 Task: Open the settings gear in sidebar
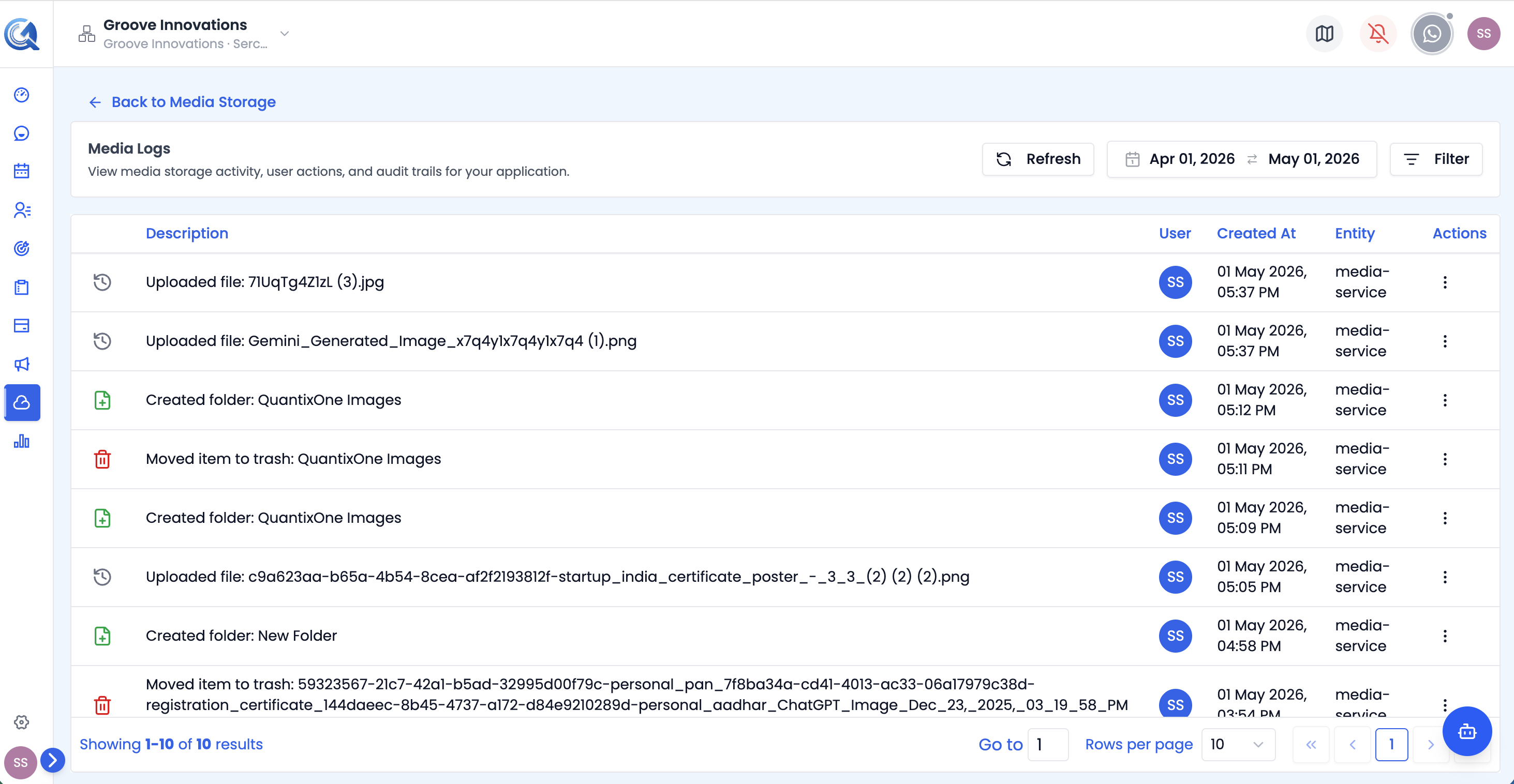pos(22,722)
